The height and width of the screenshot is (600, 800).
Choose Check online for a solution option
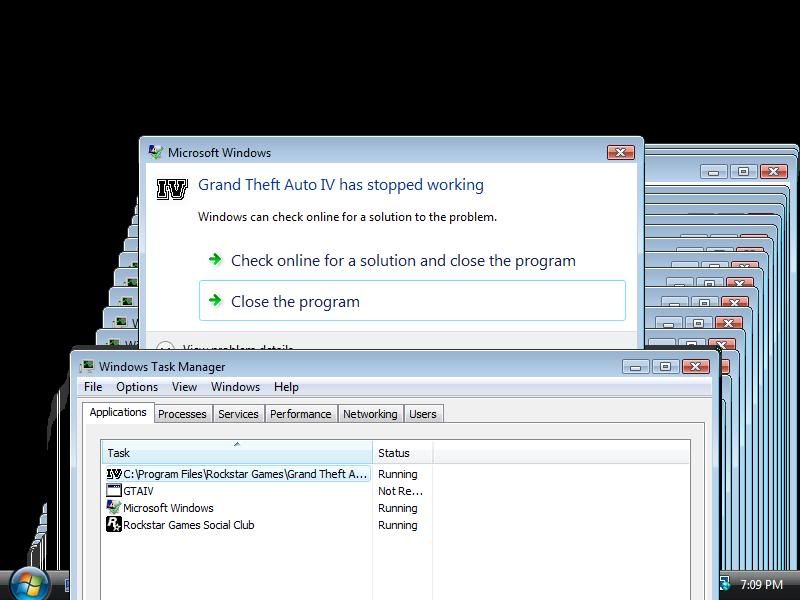(x=402, y=260)
